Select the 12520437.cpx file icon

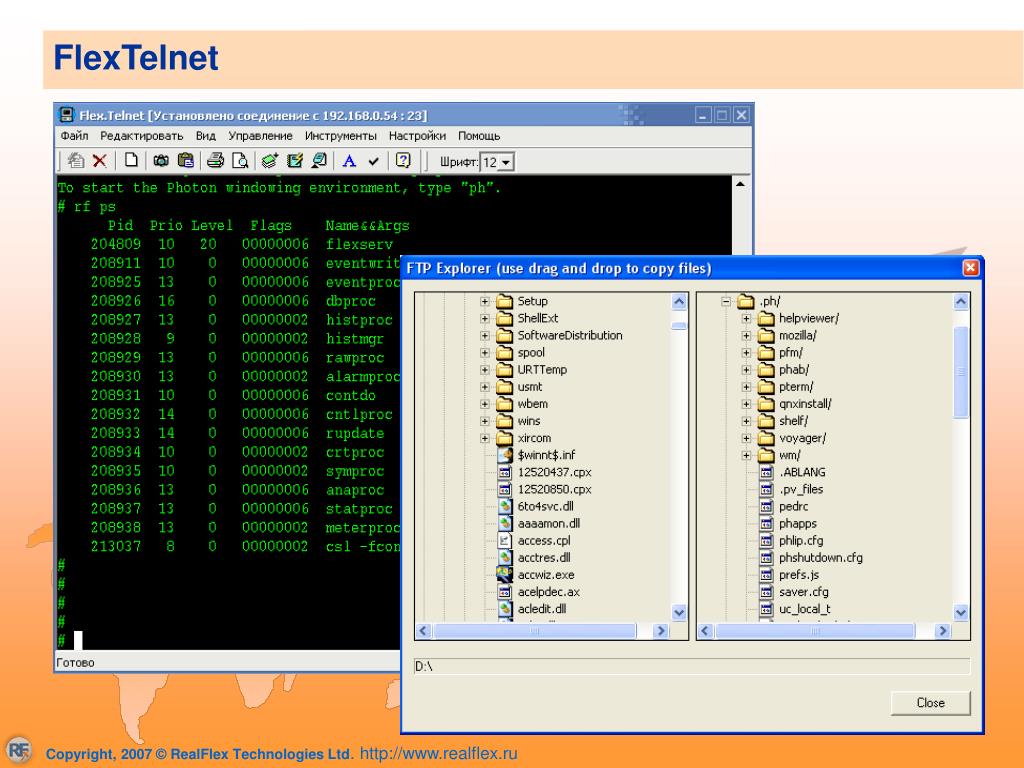[x=504, y=472]
